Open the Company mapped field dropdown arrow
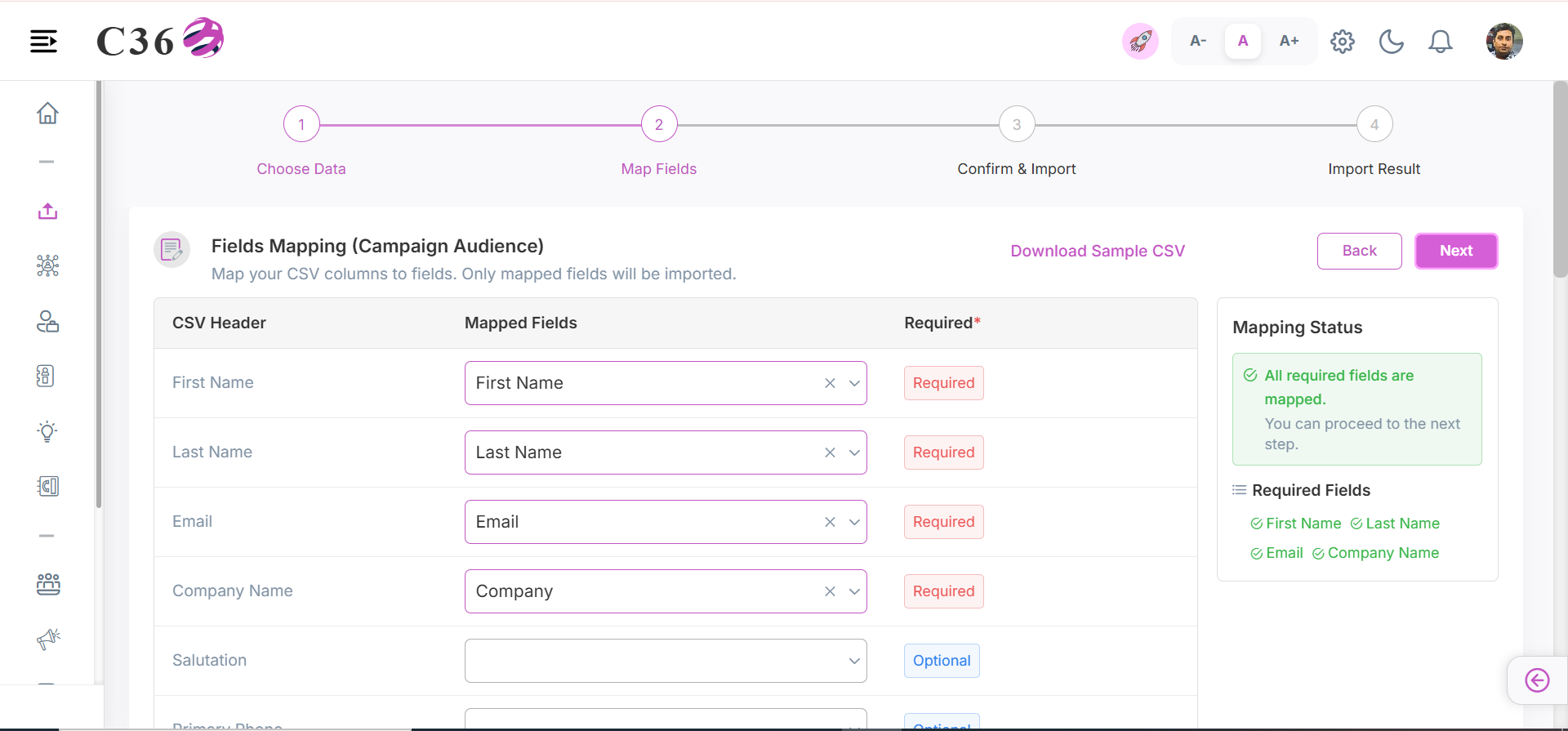Viewport: 1568px width, 731px height. click(x=854, y=591)
